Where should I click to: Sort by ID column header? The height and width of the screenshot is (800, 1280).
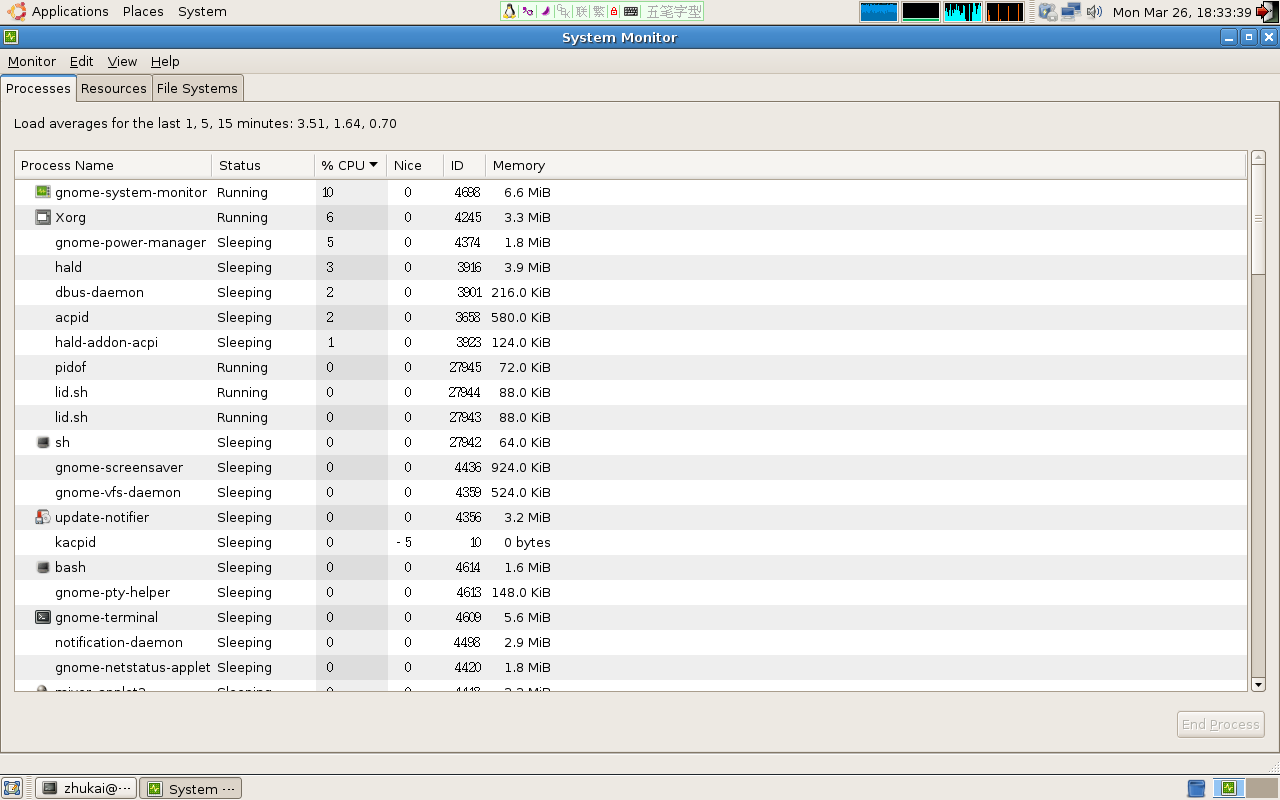(x=464, y=165)
